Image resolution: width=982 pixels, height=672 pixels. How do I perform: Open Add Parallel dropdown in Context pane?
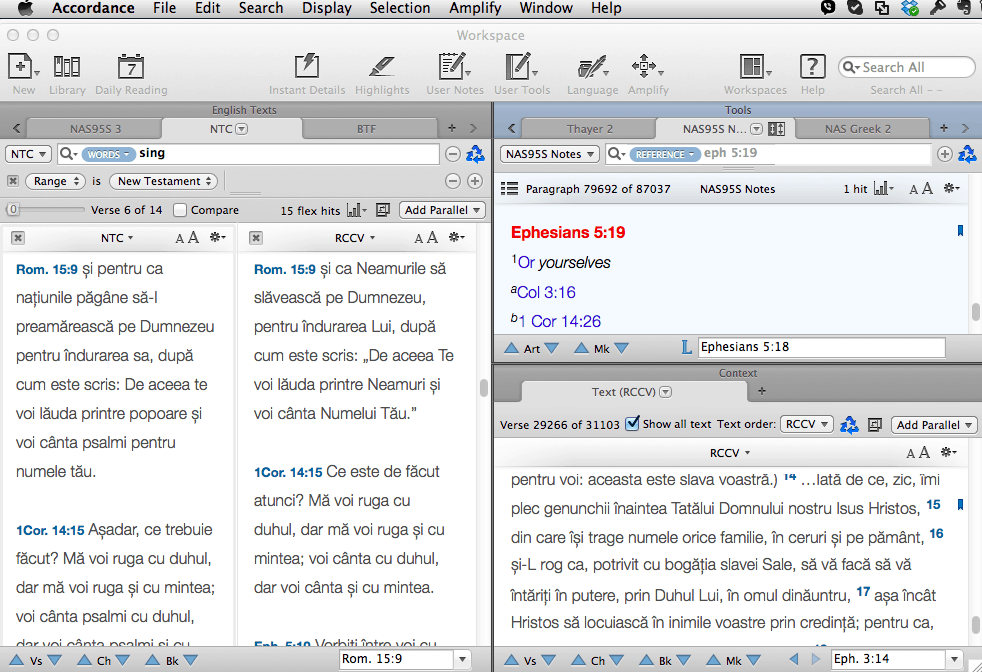click(x=934, y=425)
